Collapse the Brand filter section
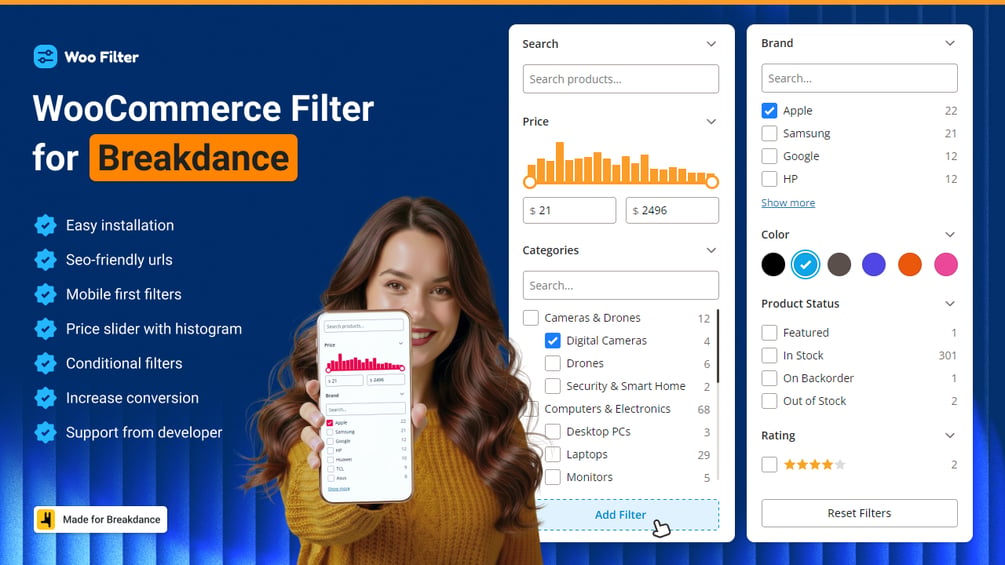 [x=950, y=43]
